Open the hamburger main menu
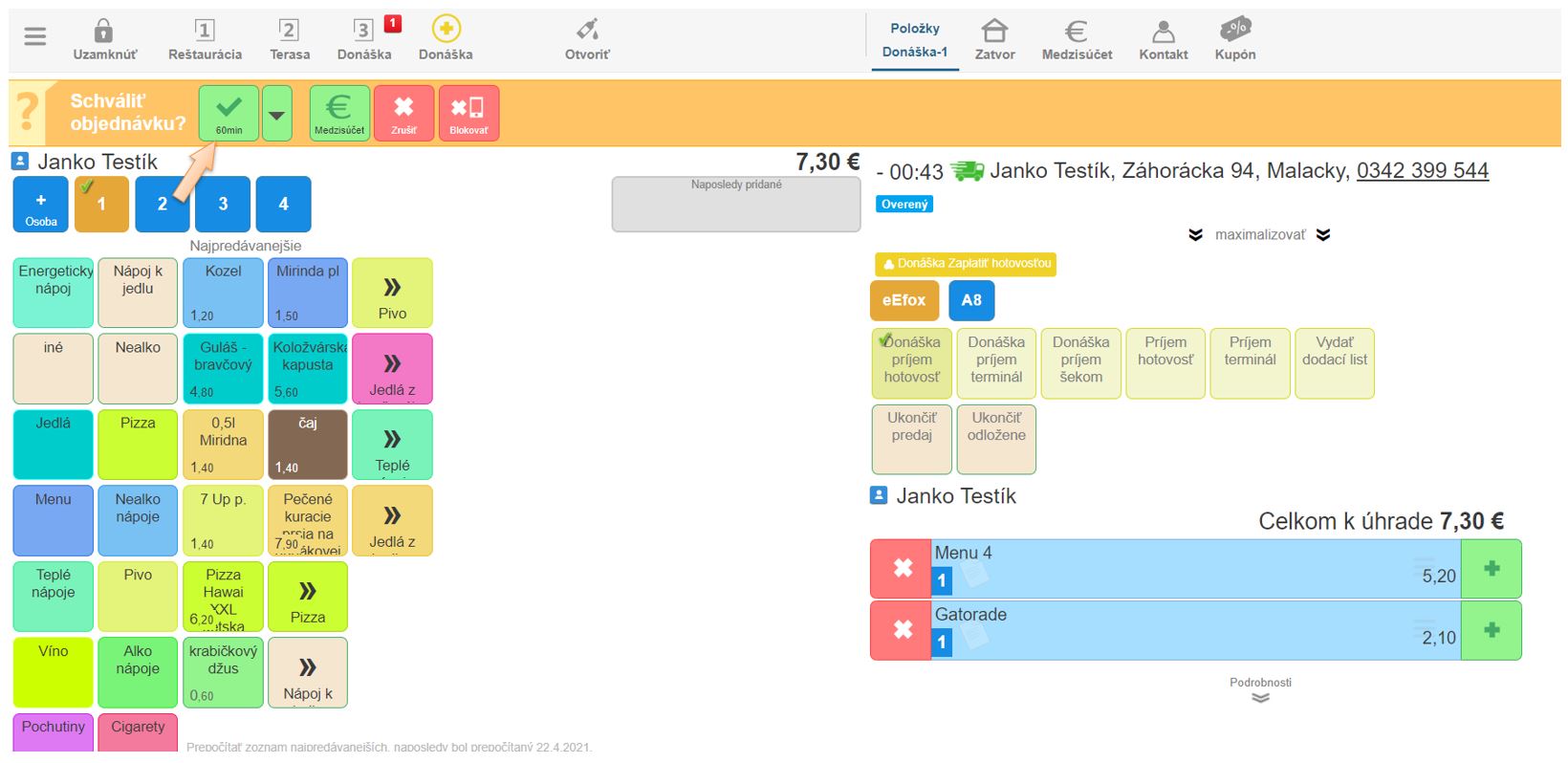This screenshot has height=763, width=1568. pyautogui.click(x=35, y=36)
